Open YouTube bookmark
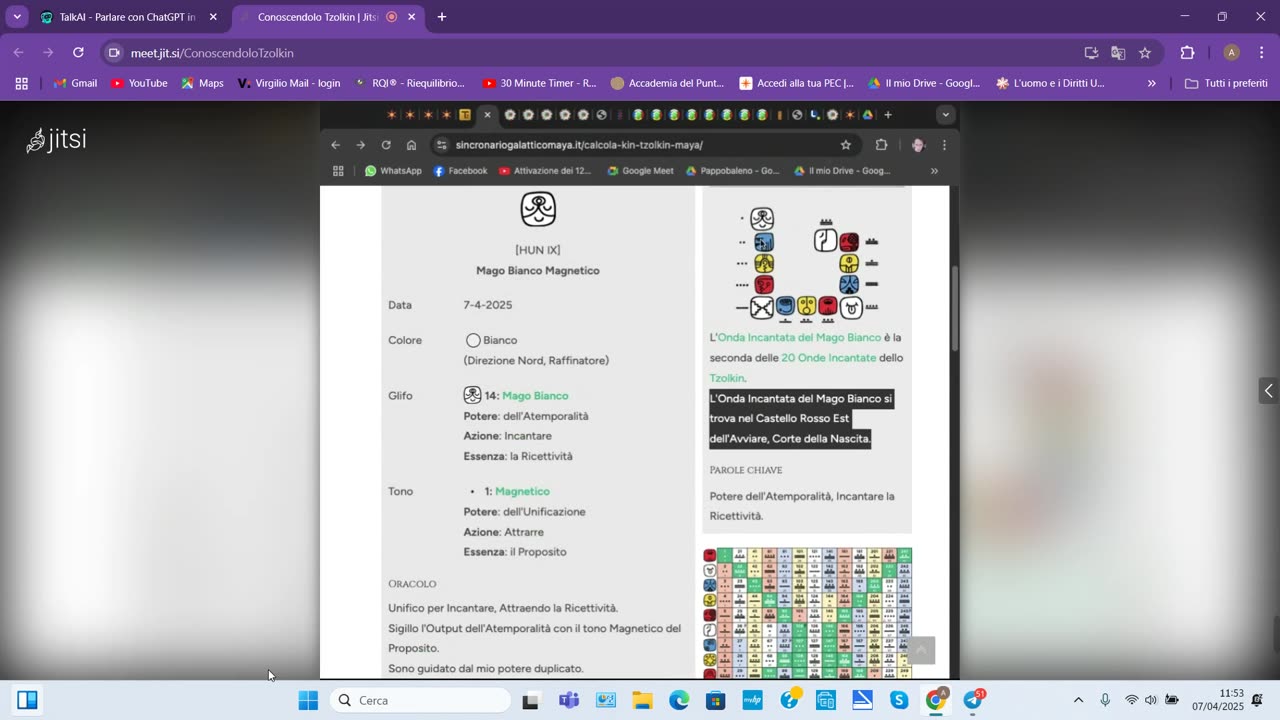 point(139,84)
